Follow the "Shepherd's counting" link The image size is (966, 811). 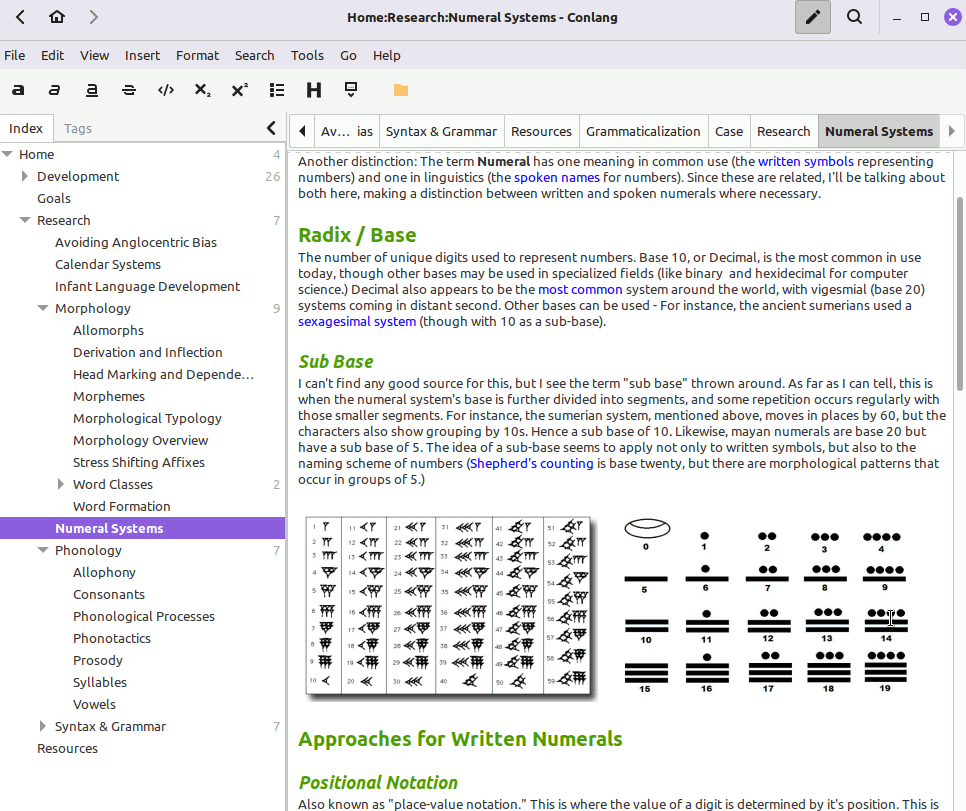tap(532, 463)
